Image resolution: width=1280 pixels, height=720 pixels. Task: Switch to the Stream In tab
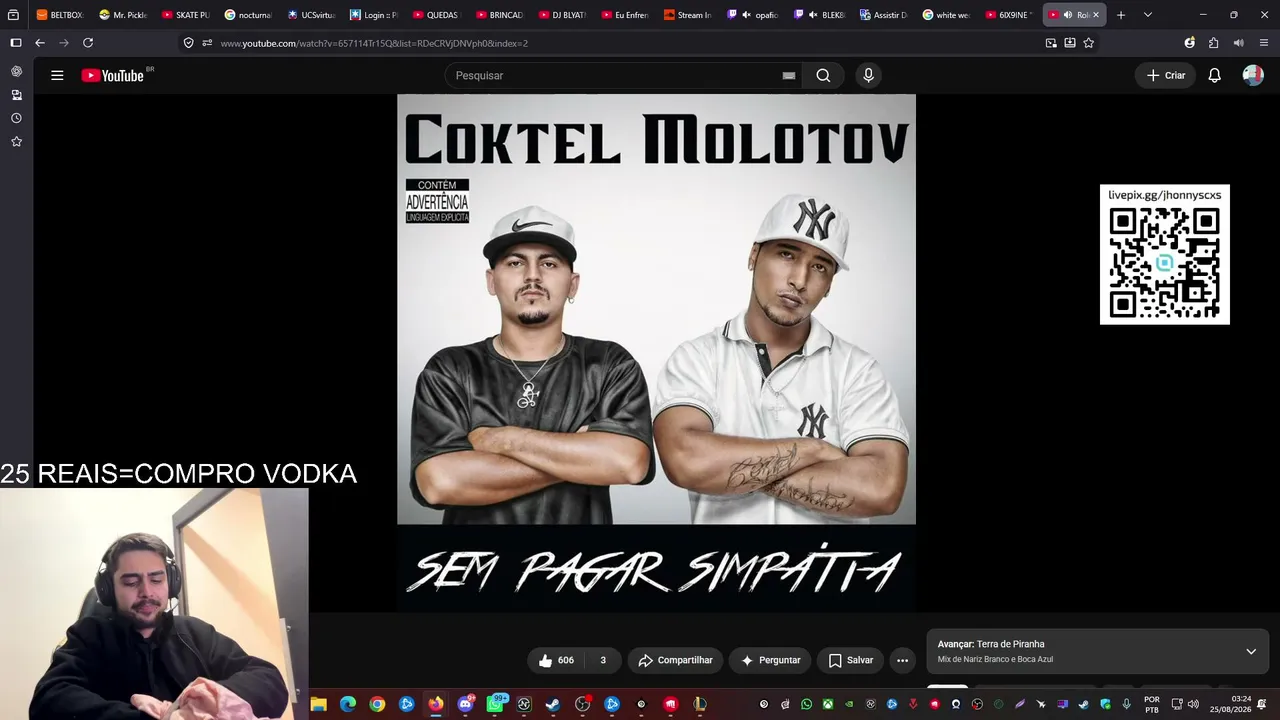tap(687, 15)
